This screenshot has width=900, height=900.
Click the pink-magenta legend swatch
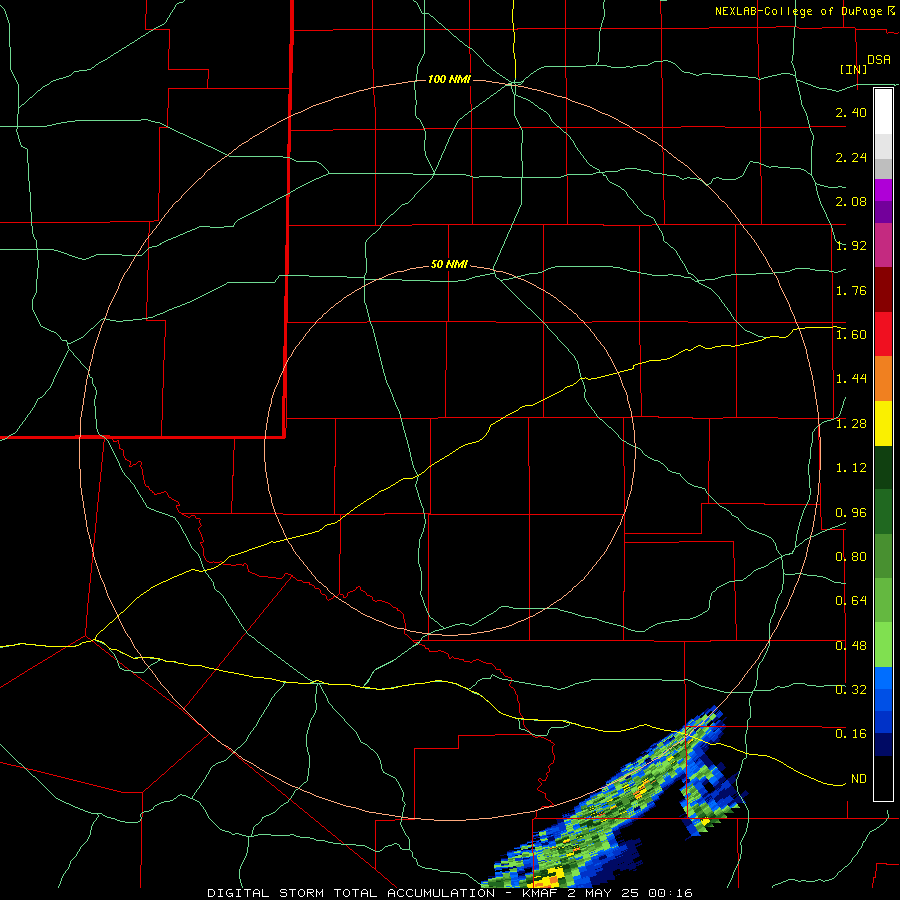tap(883, 245)
